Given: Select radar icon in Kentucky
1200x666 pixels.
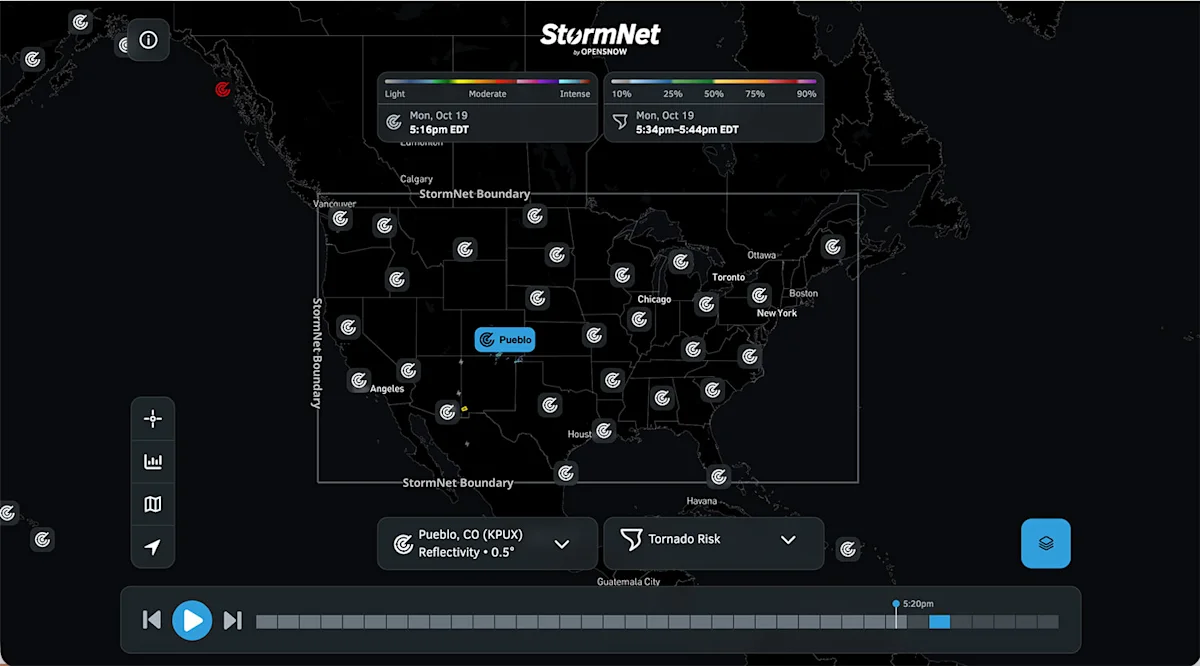Looking at the screenshot, I should (694, 349).
